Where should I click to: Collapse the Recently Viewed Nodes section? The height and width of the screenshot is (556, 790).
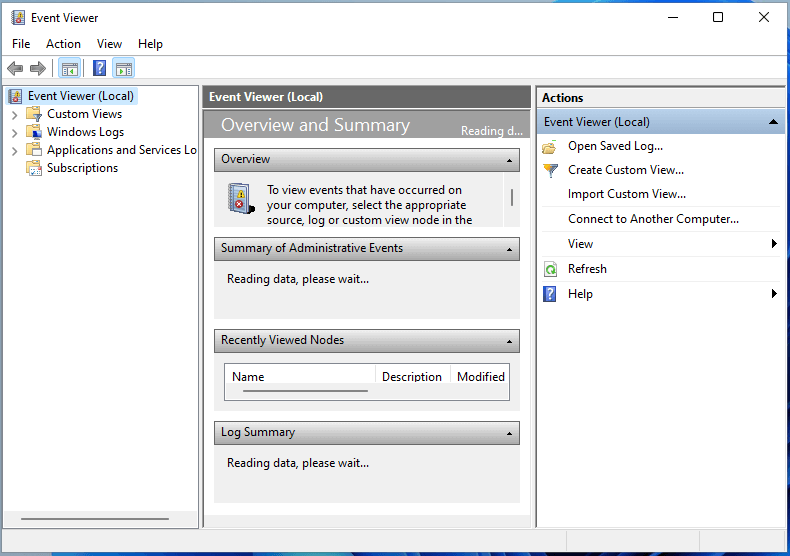pyautogui.click(x=509, y=341)
